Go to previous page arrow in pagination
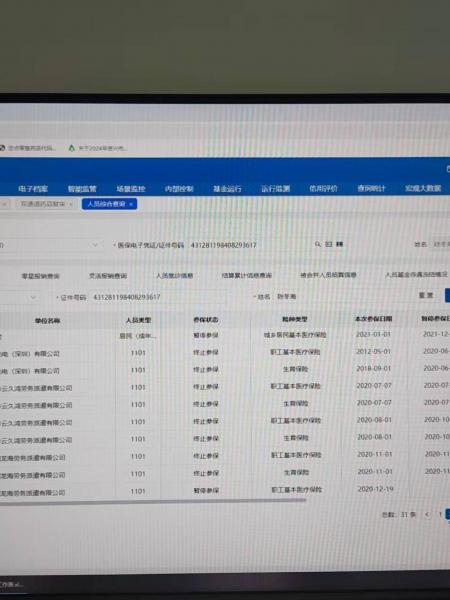 click(x=427, y=514)
